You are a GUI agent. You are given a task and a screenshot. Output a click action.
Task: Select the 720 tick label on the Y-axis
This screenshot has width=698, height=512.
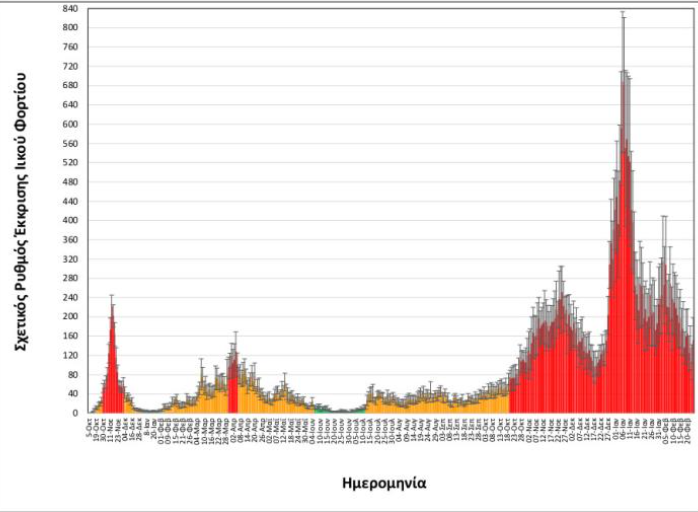(70, 66)
